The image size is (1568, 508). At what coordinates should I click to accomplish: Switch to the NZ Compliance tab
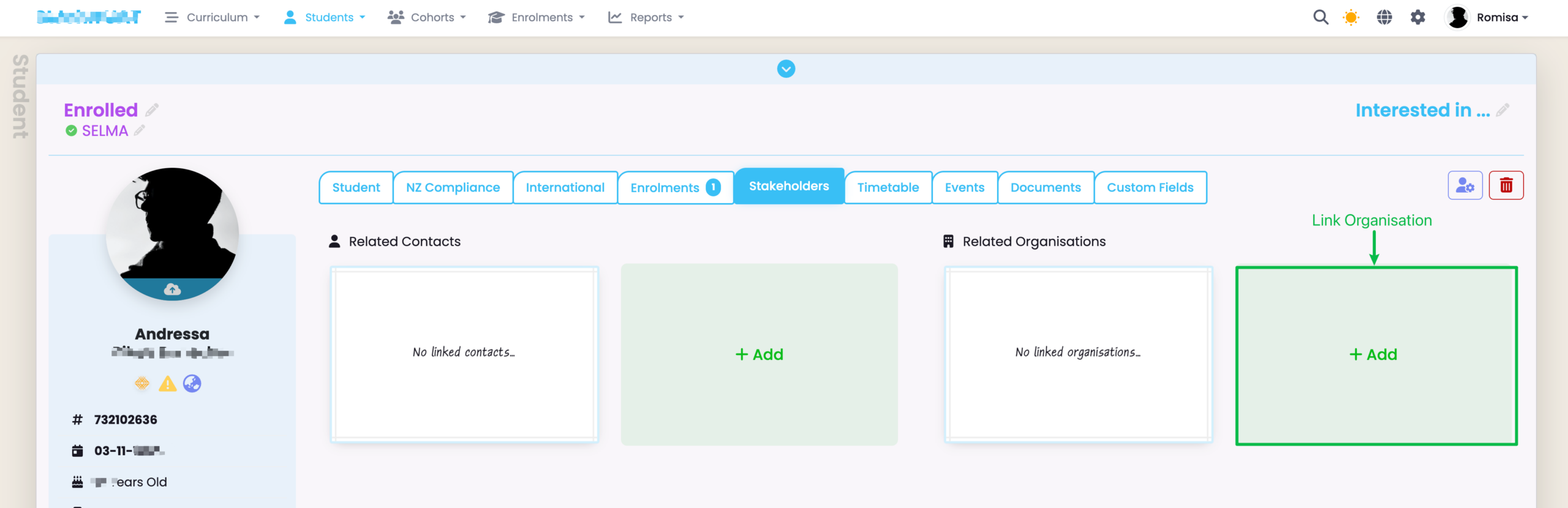453,187
